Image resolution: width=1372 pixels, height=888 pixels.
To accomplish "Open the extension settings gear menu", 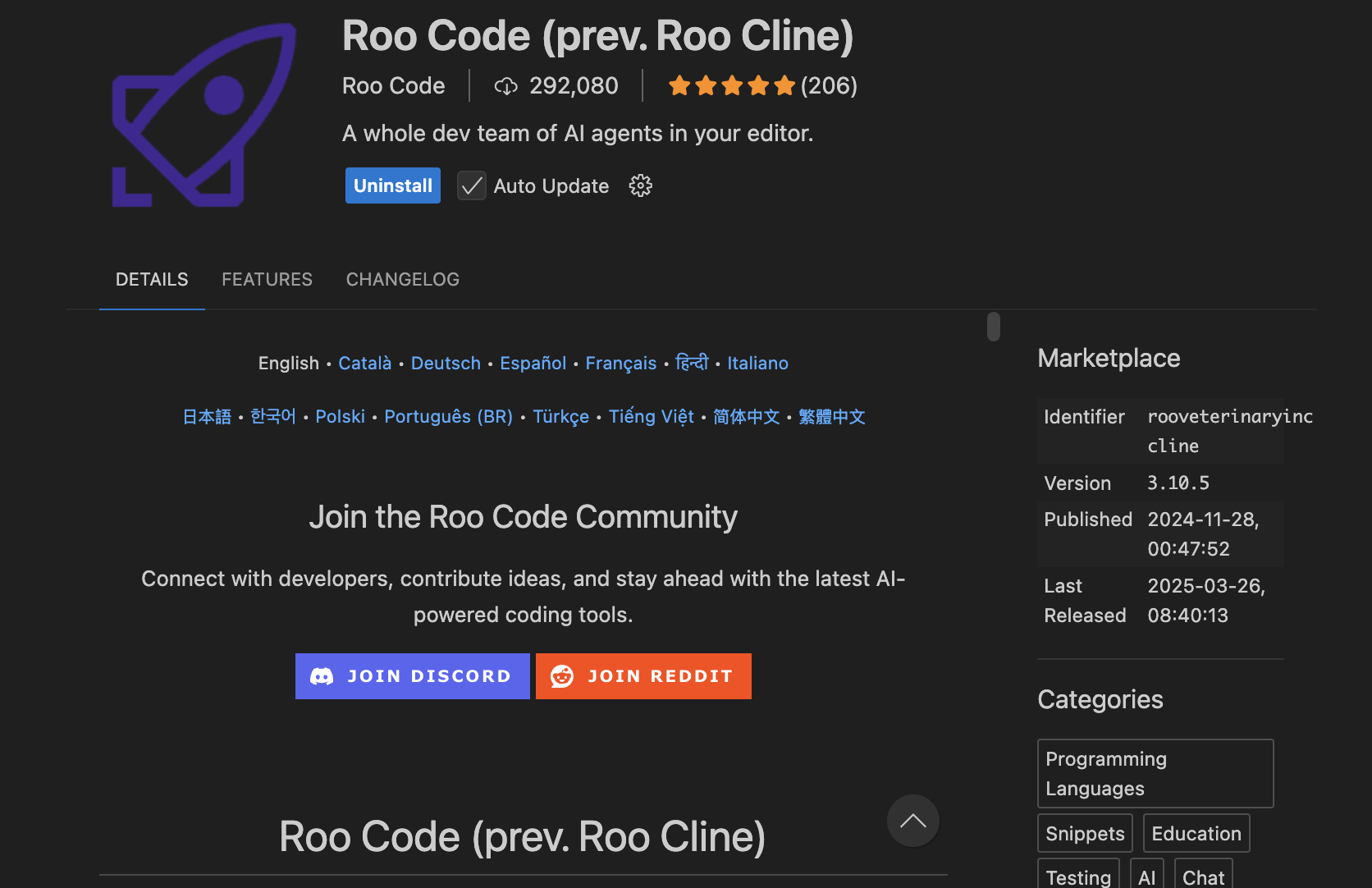I will coord(640,186).
